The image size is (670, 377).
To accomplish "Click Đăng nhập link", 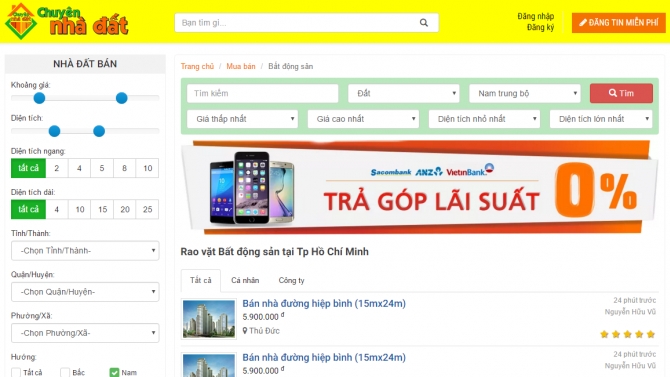I will click(x=535, y=16).
